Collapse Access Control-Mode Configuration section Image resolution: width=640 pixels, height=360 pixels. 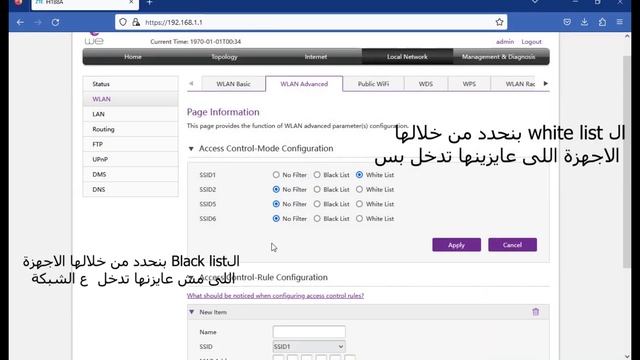[x=191, y=149]
